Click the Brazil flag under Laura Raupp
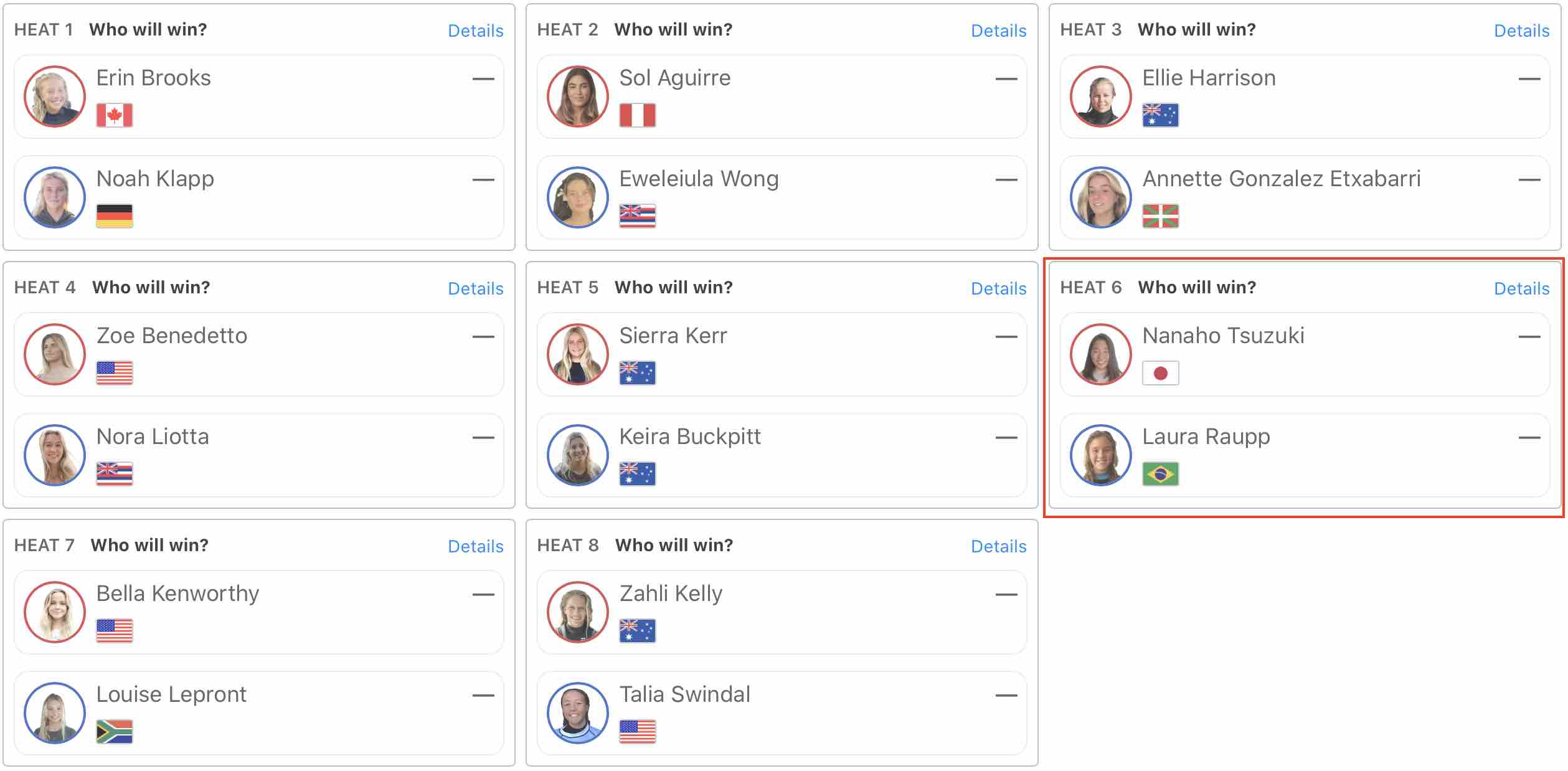The width and height of the screenshot is (1568, 771). (1160, 474)
